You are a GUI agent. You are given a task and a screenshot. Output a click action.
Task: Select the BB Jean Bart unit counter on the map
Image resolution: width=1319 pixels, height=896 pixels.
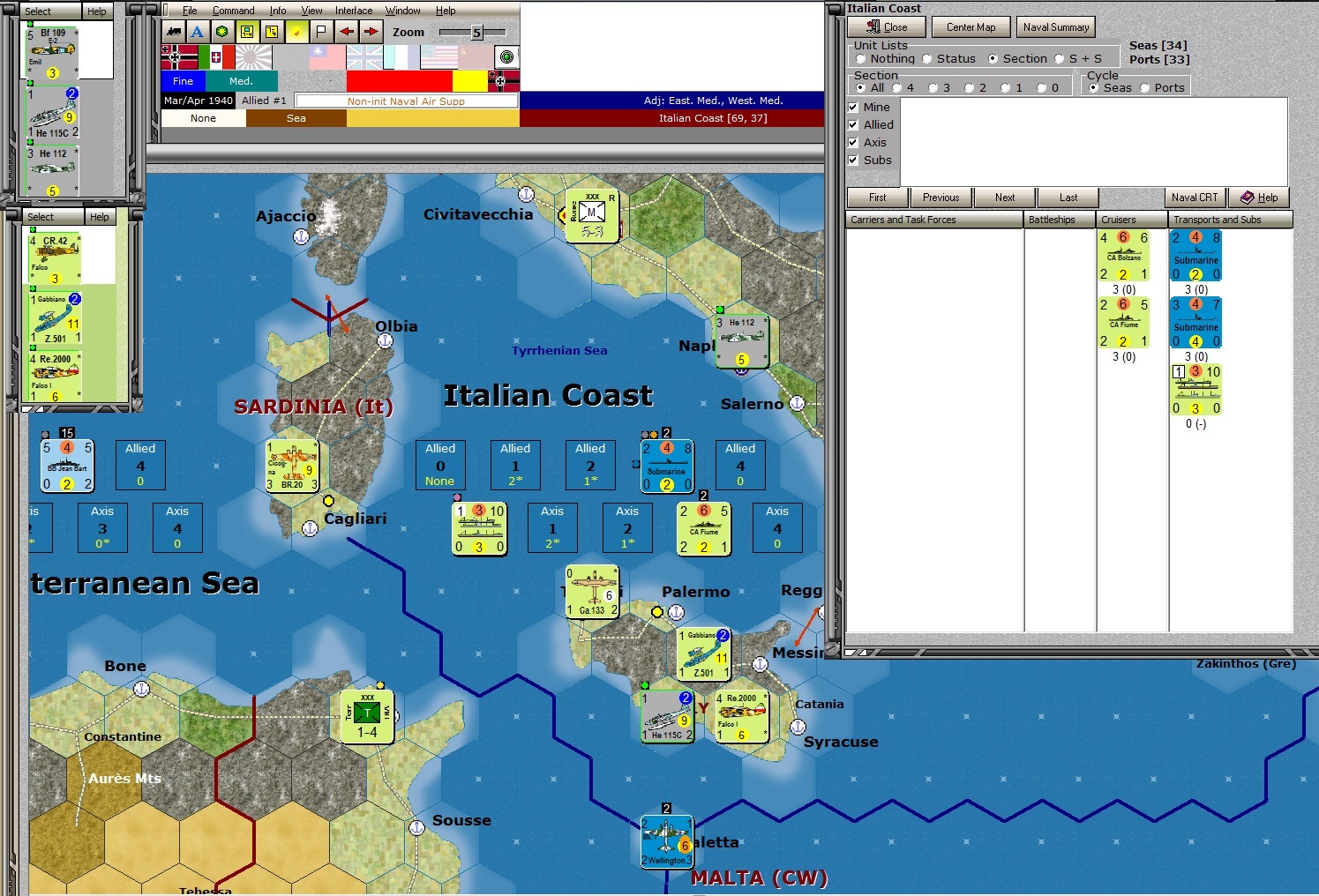tap(67, 466)
